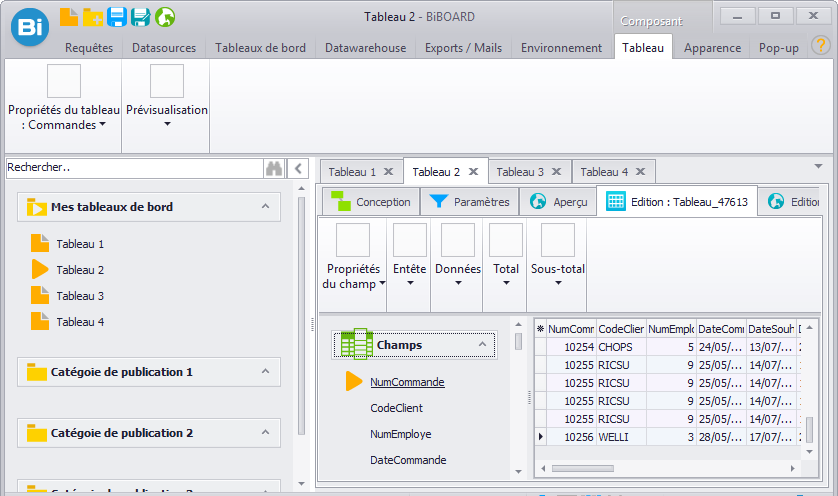Click the teal save-all disk icon
Viewport: 838px width, 496px height.
(141, 17)
